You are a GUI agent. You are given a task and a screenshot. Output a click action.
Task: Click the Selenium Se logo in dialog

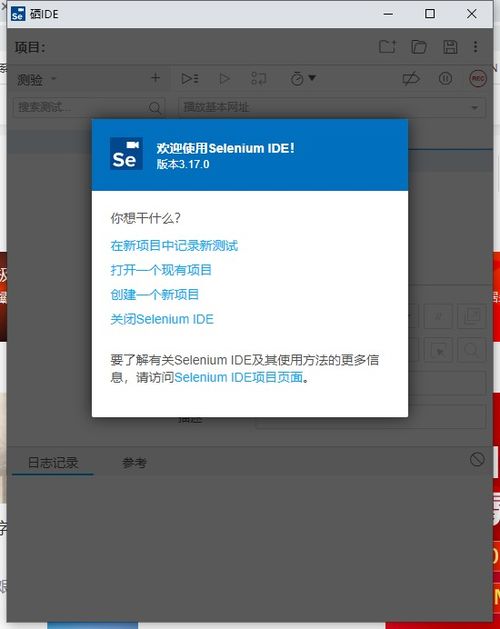point(126,154)
